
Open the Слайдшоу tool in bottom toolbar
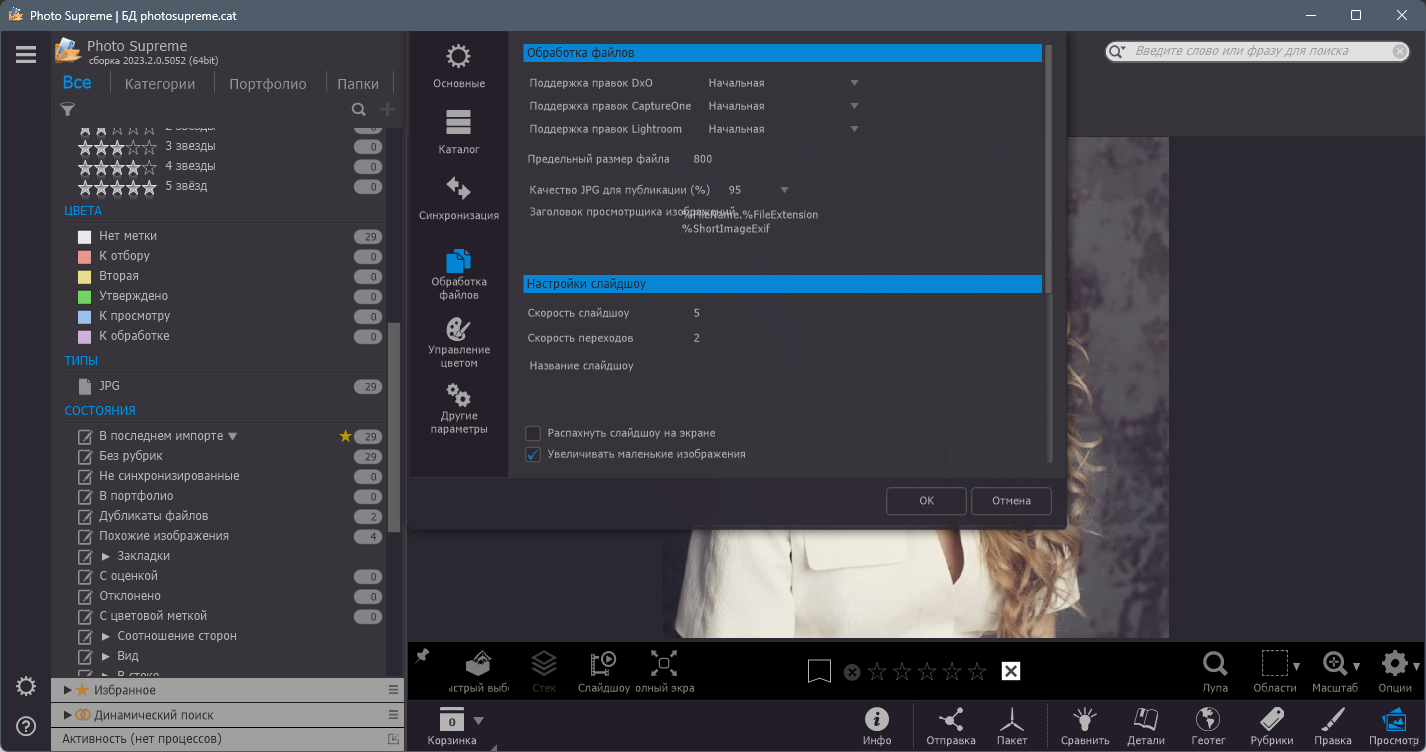(603, 671)
